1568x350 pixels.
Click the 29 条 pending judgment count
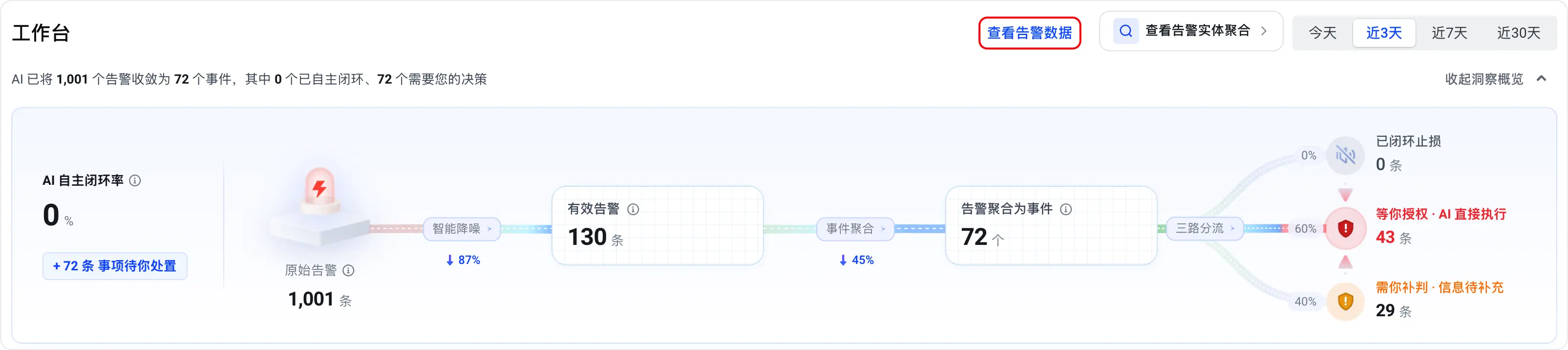tap(1393, 310)
